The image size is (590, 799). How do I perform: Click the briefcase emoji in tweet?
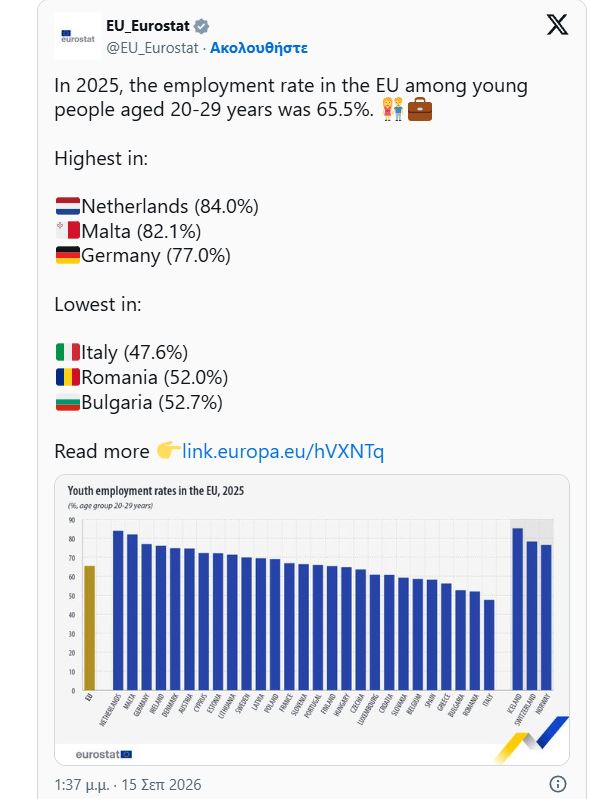tap(420, 110)
